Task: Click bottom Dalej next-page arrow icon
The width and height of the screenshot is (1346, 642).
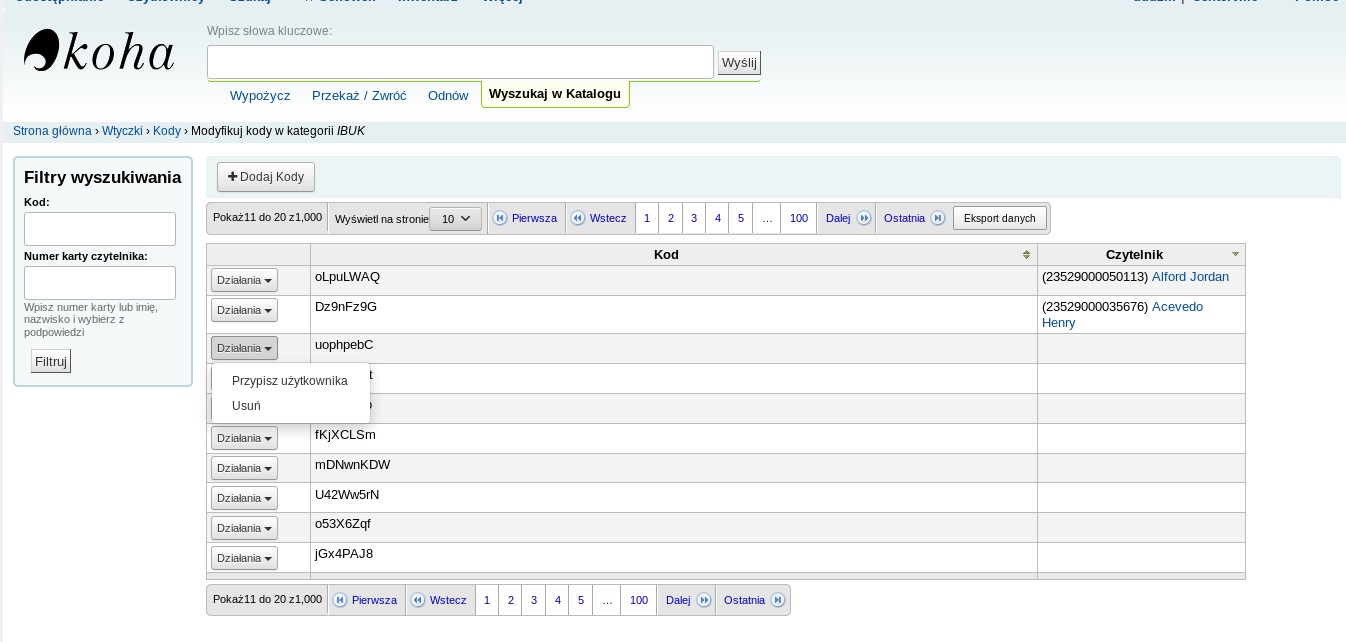Action: click(704, 600)
